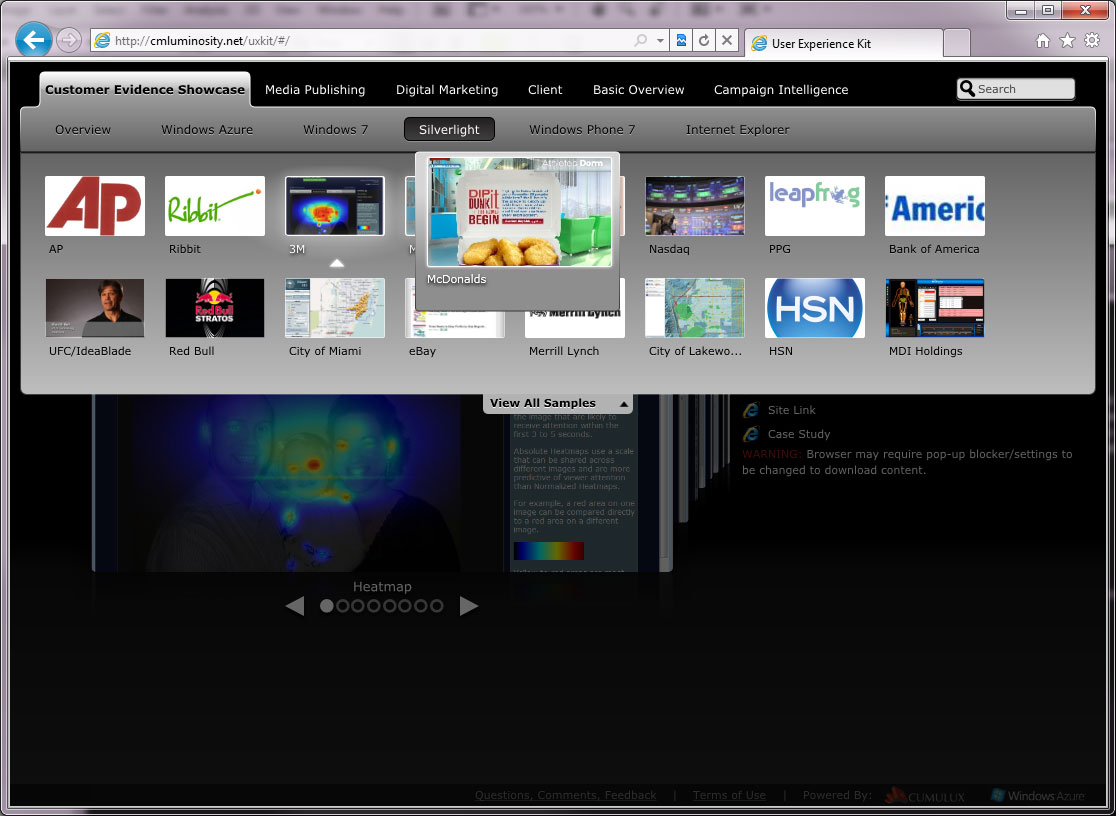Open Questions, Comments, Feedback link
Viewport: 1116px width, 816px height.
[x=566, y=795]
